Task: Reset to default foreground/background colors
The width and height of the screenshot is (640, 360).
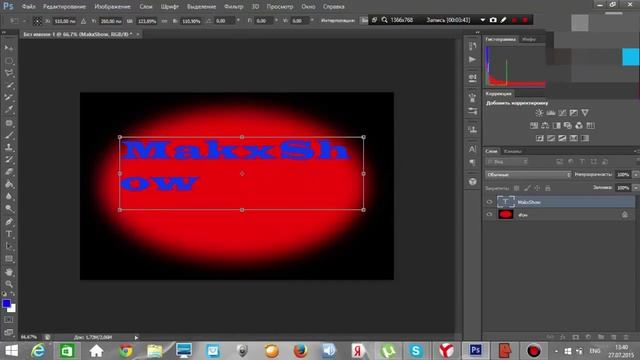Action: pos(4,294)
